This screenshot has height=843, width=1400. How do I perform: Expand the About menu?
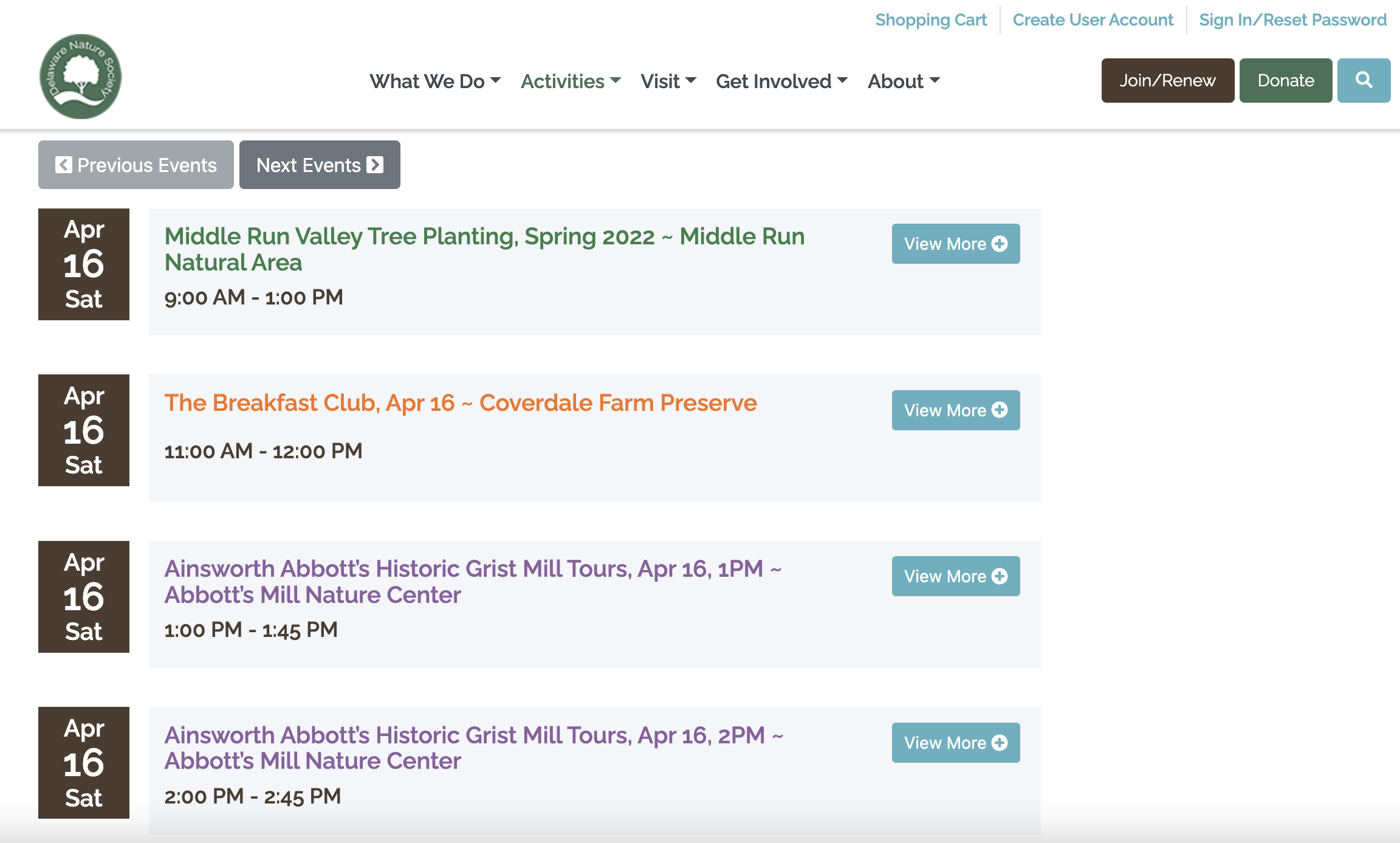[904, 81]
